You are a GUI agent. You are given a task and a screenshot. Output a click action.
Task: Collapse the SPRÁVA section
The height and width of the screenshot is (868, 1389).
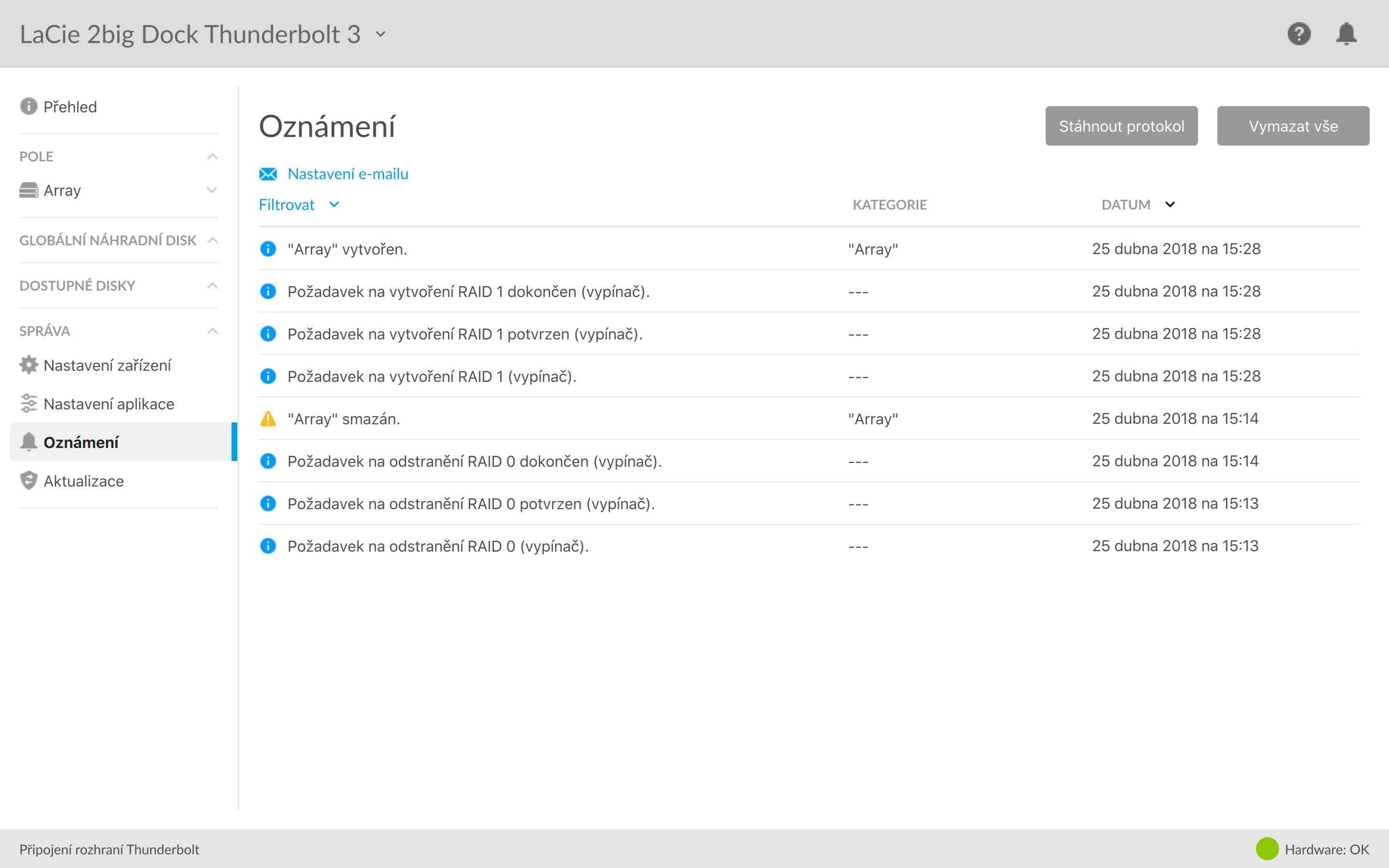point(212,331)
